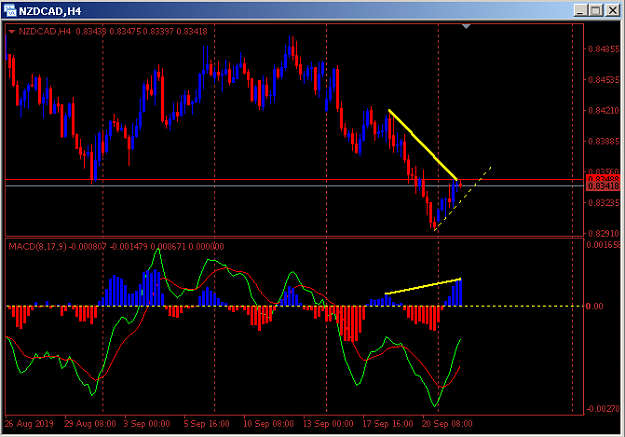Open the red triangle menu beside NZDCAD,H4 label
The height and width of the screenshot is (437, 625).
[12, 31]
